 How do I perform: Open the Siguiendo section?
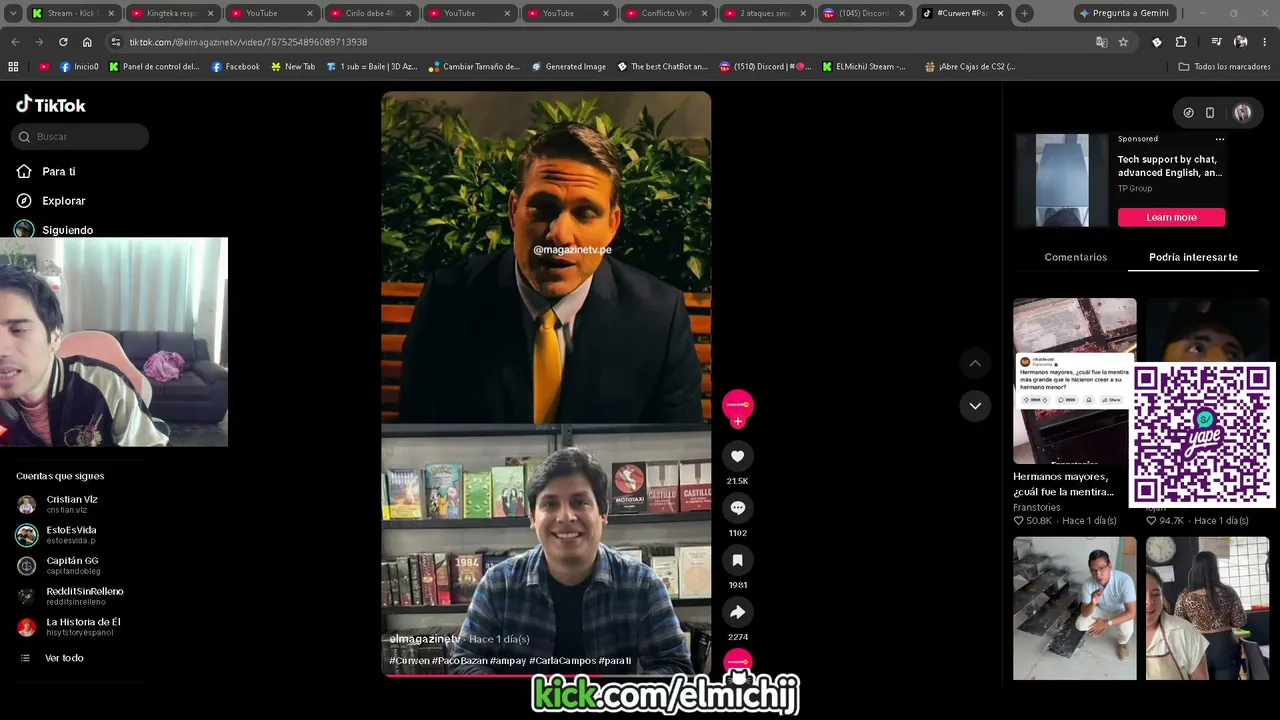[67, 230]
